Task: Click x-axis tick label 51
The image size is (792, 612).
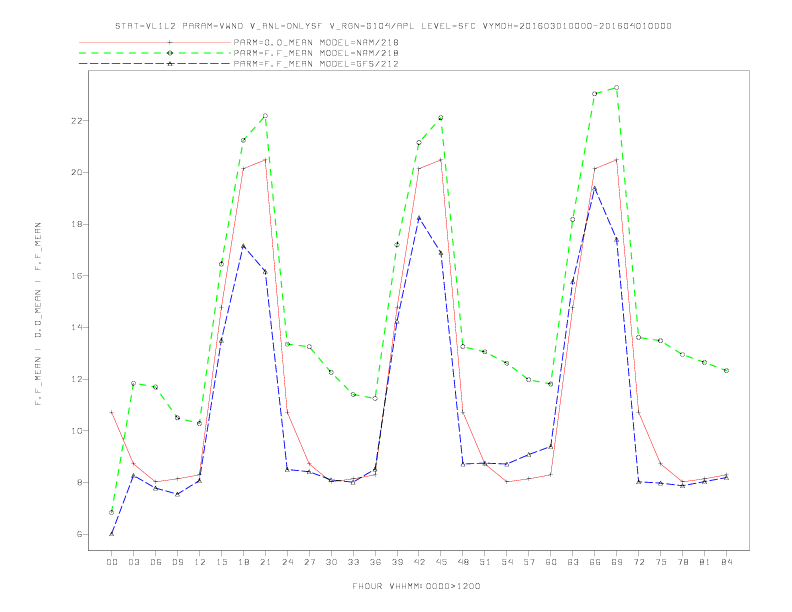Action: click(485, 562)
